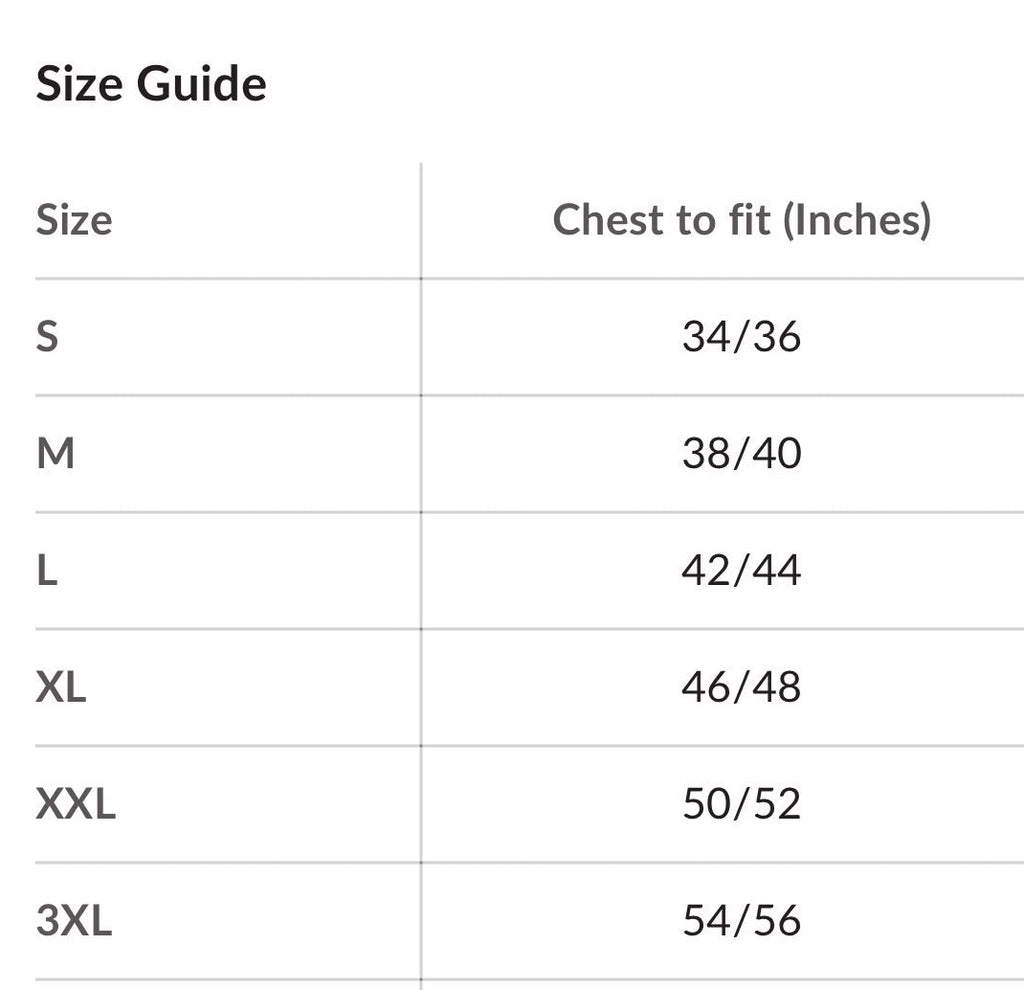Click the 46/48 chest measurement
The width and height of the screenshot is (1024, 990).
click(741, 687)
